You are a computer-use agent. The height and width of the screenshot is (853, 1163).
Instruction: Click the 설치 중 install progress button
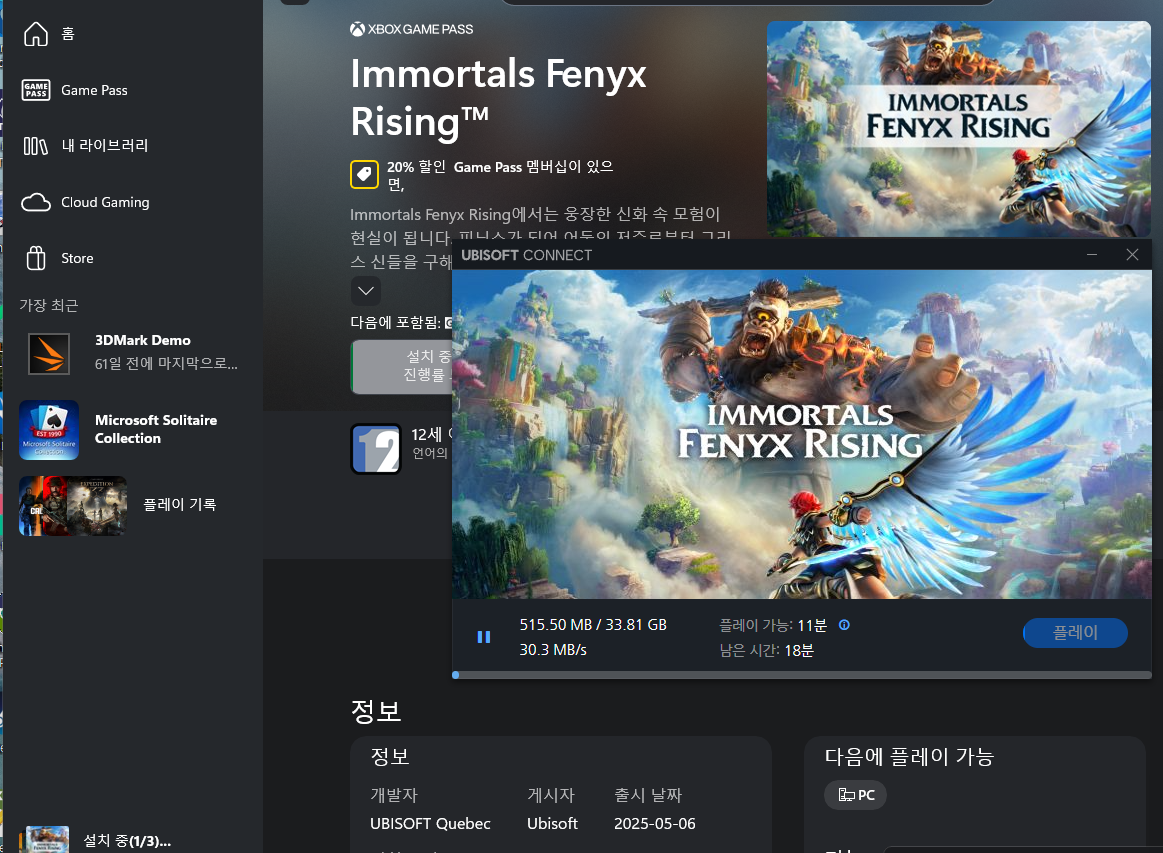point(402,366)
